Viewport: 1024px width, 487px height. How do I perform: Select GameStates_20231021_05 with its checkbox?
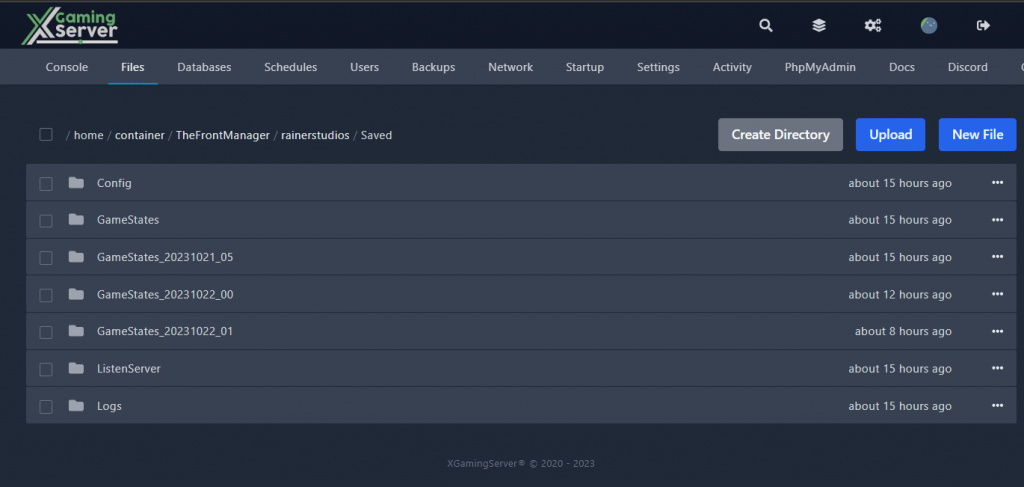coord(46,258)
